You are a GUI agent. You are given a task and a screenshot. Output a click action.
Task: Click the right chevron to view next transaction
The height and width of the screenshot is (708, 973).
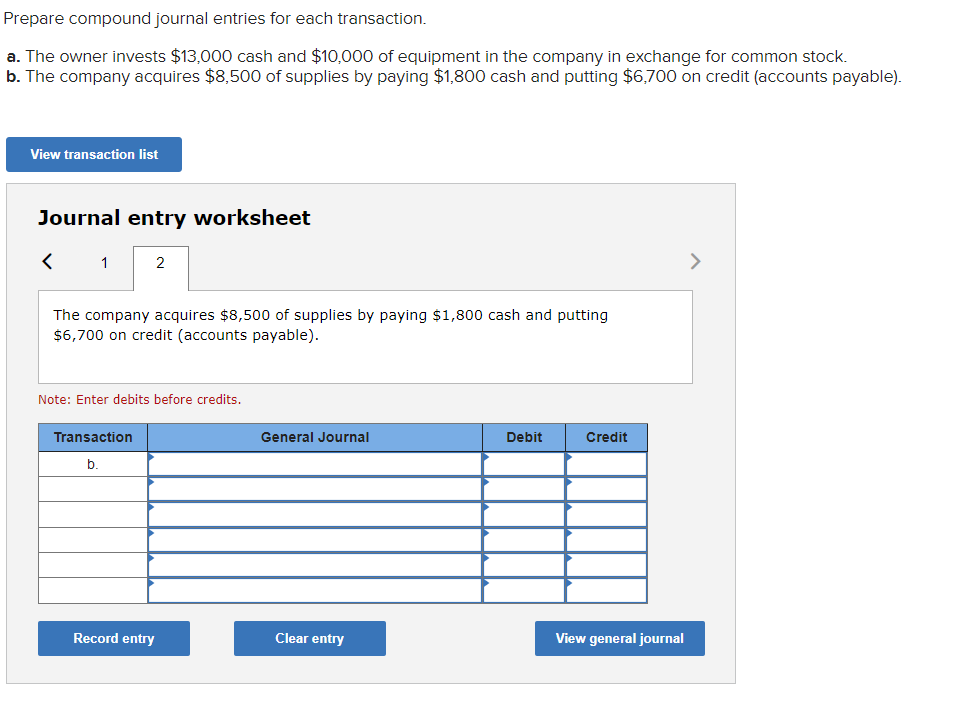tap(695, 261)
